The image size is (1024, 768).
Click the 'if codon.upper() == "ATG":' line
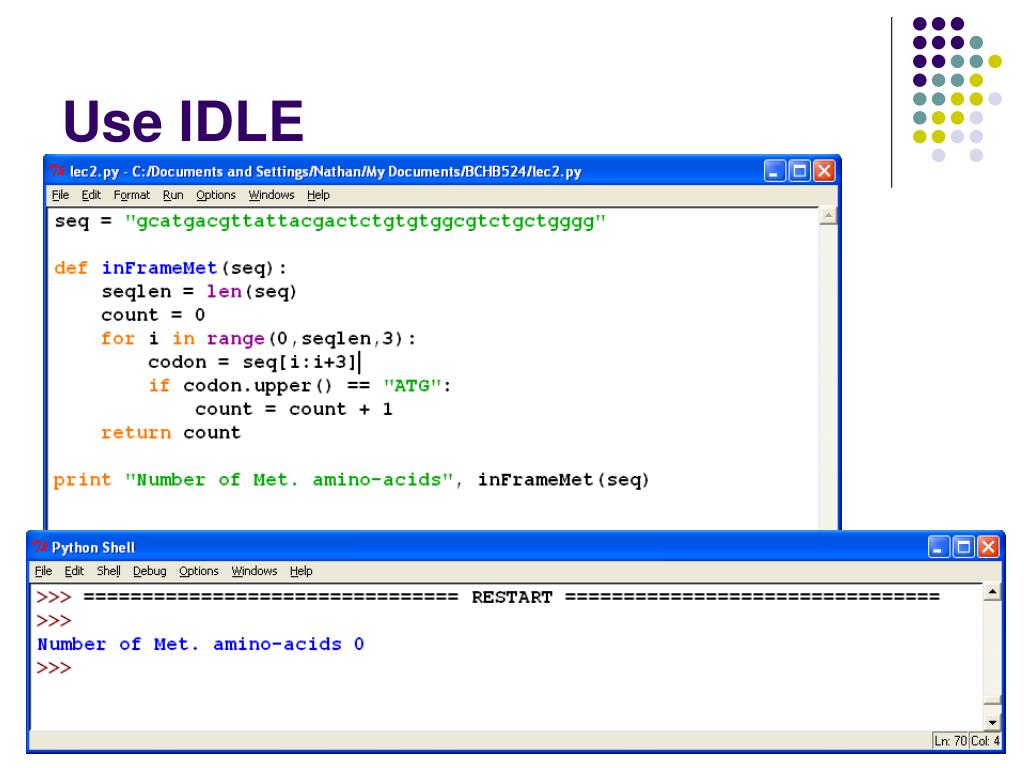tap(300, 386)
